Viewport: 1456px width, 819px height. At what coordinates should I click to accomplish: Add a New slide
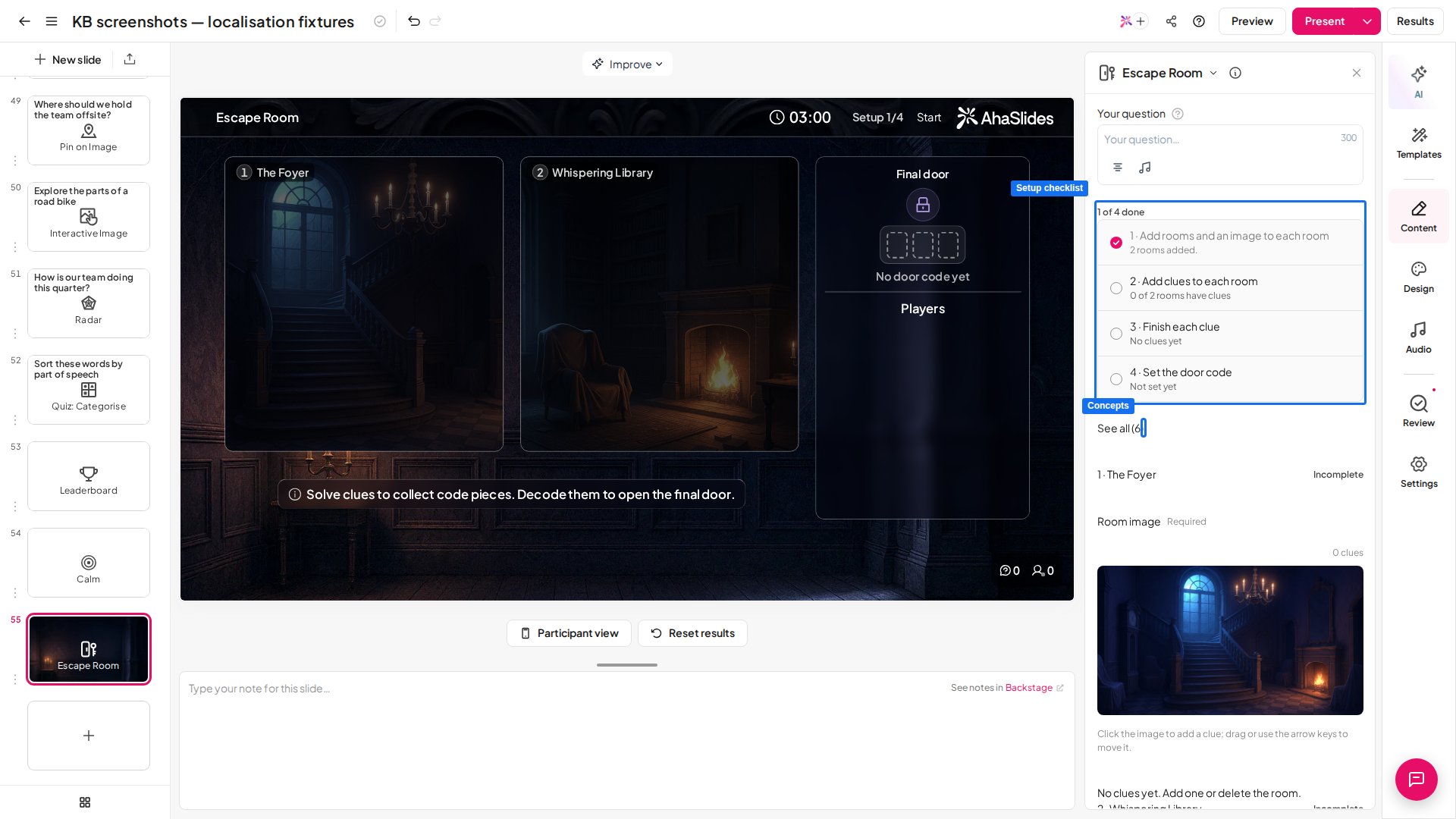[x=67, y=59]
